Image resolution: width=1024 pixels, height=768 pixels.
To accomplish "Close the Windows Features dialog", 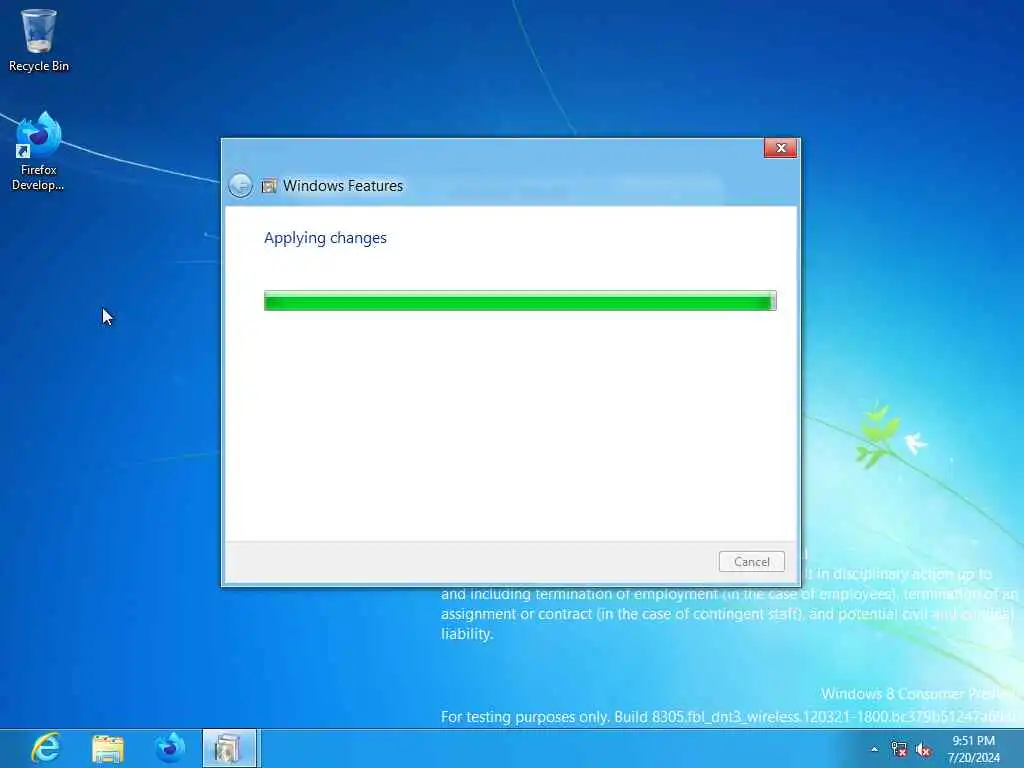I will point(780,148).
